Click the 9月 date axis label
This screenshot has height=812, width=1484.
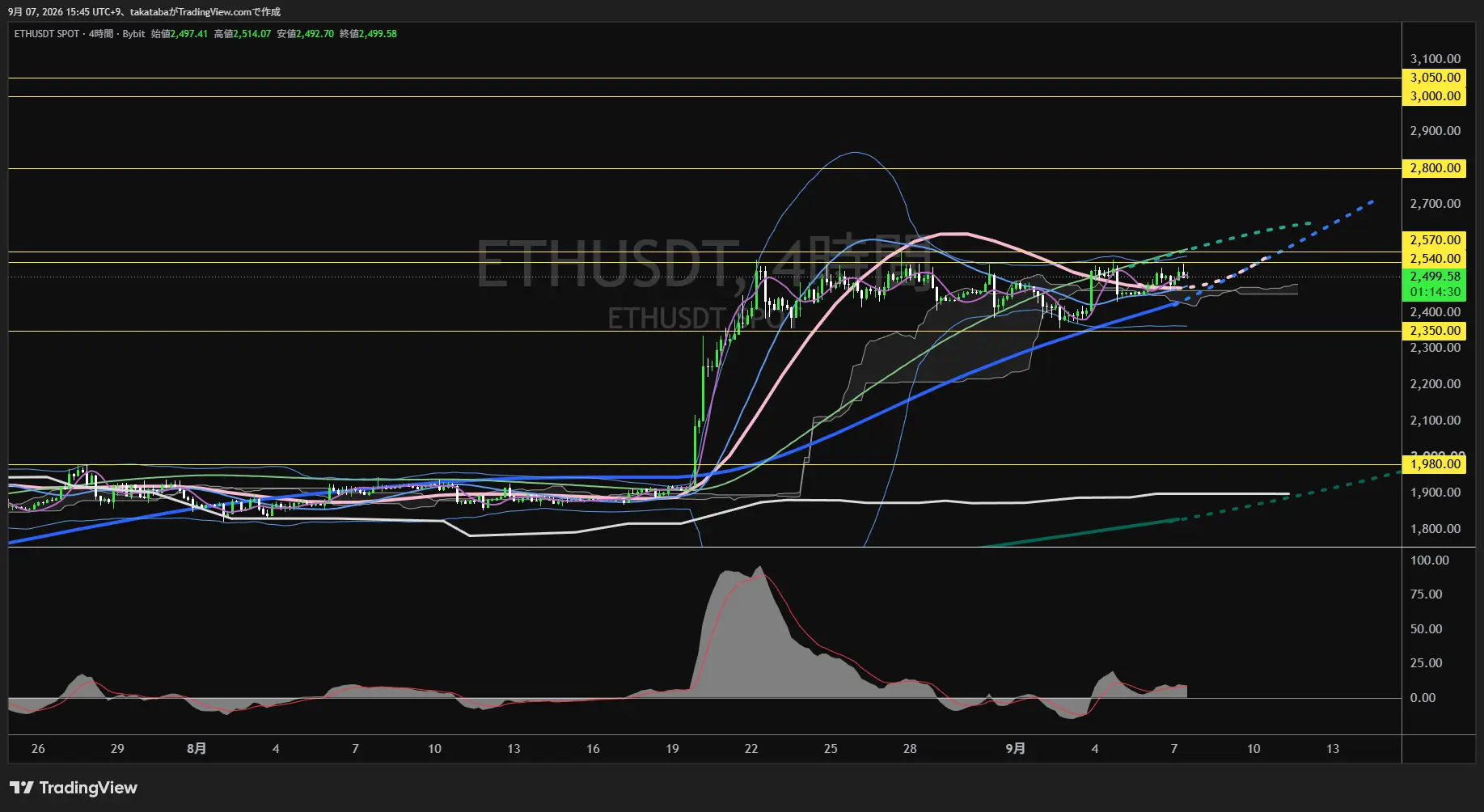tap(1015, 749)
